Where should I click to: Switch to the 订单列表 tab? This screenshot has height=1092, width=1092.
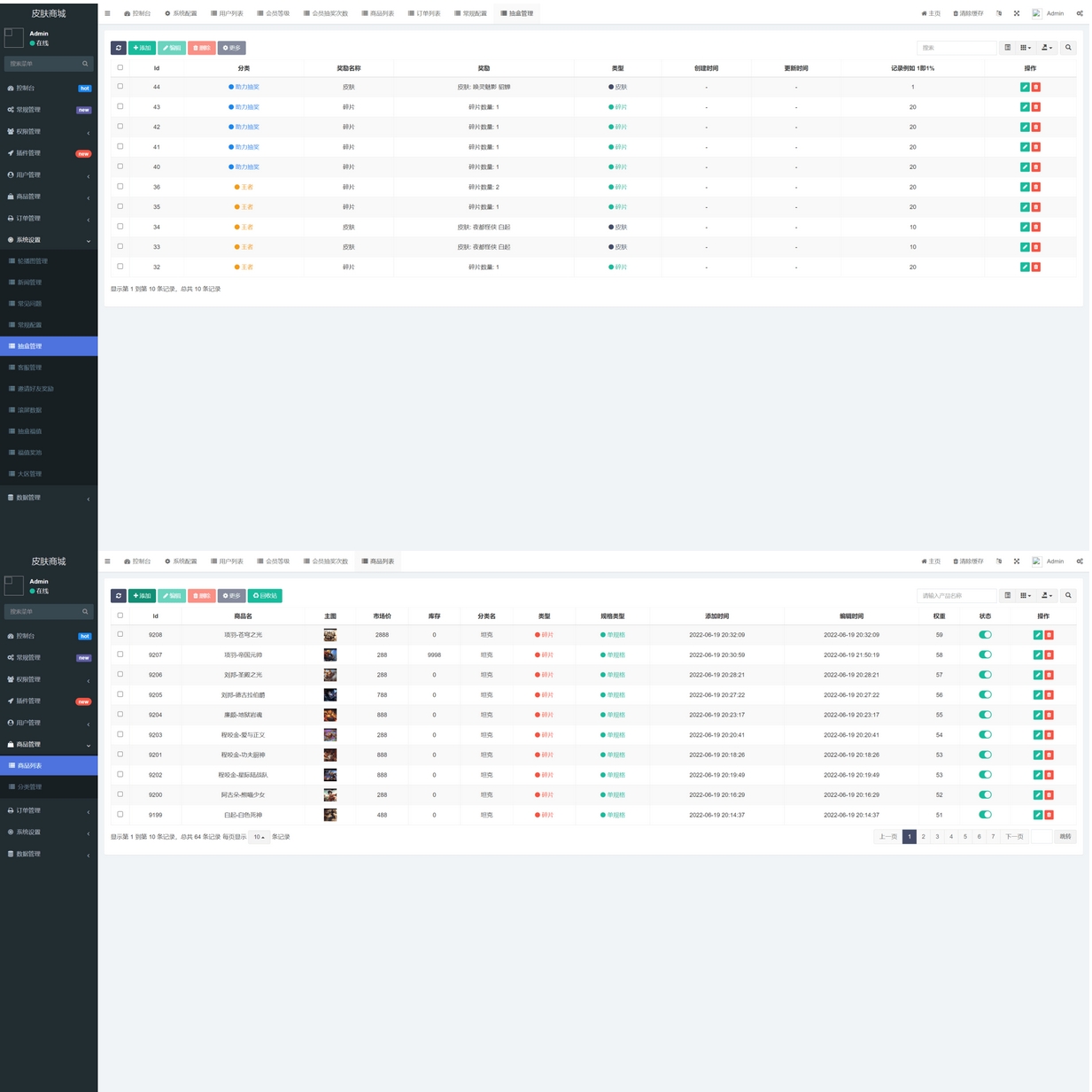click(424, 13)
